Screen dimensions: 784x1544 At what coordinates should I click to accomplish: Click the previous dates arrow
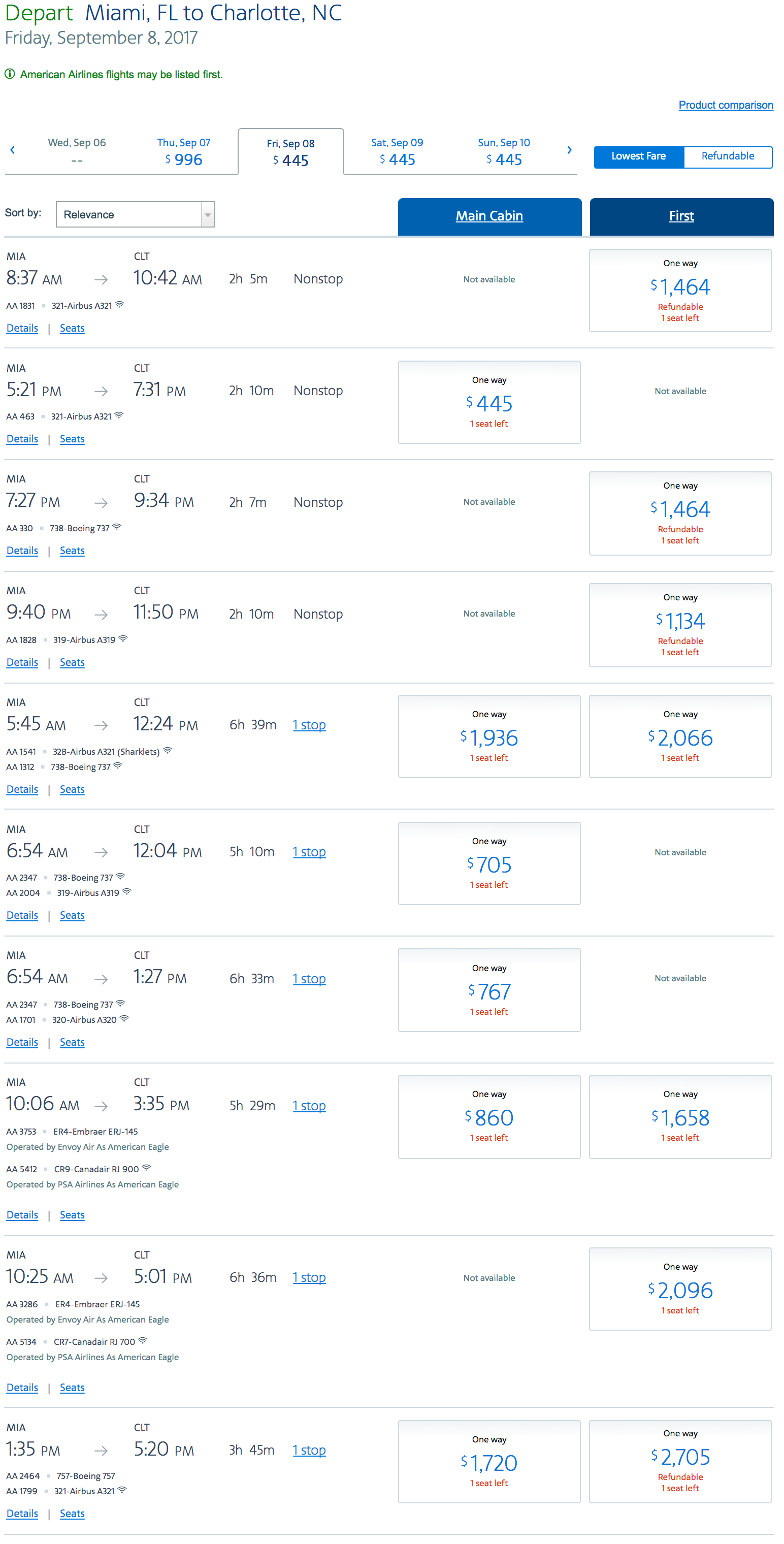[x=13, y=150]
